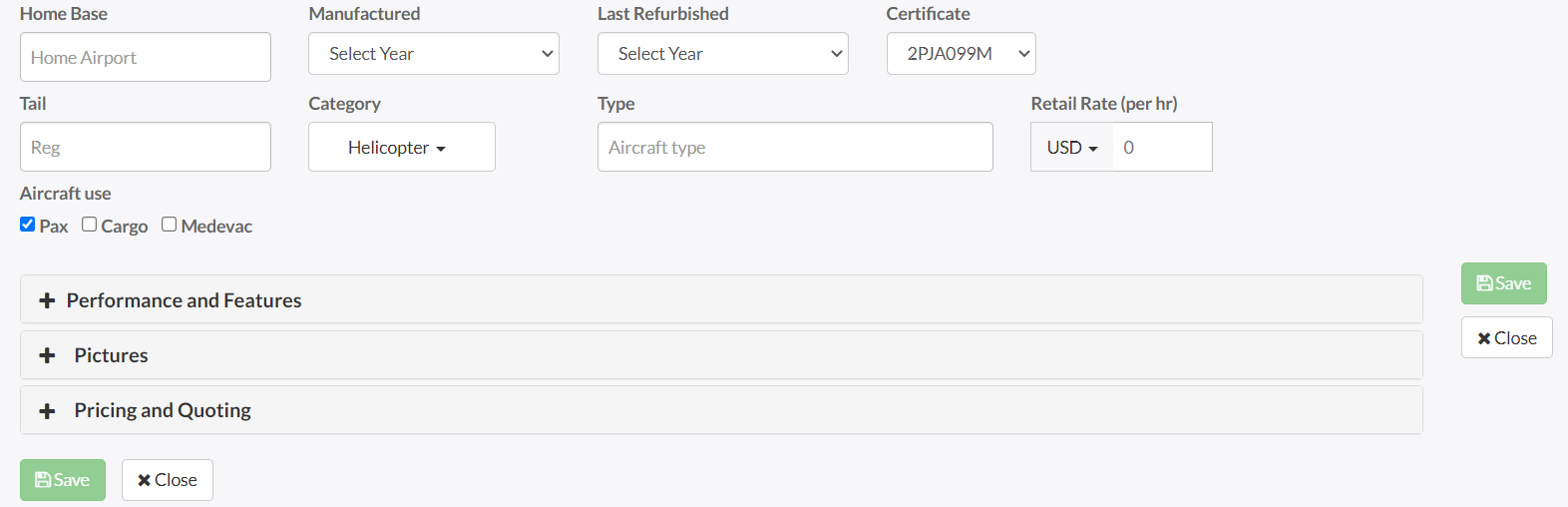The height and width of the screenshot is (507, 1568).
Task: Click into the Aircraft type field
Action: pos(795,148)
